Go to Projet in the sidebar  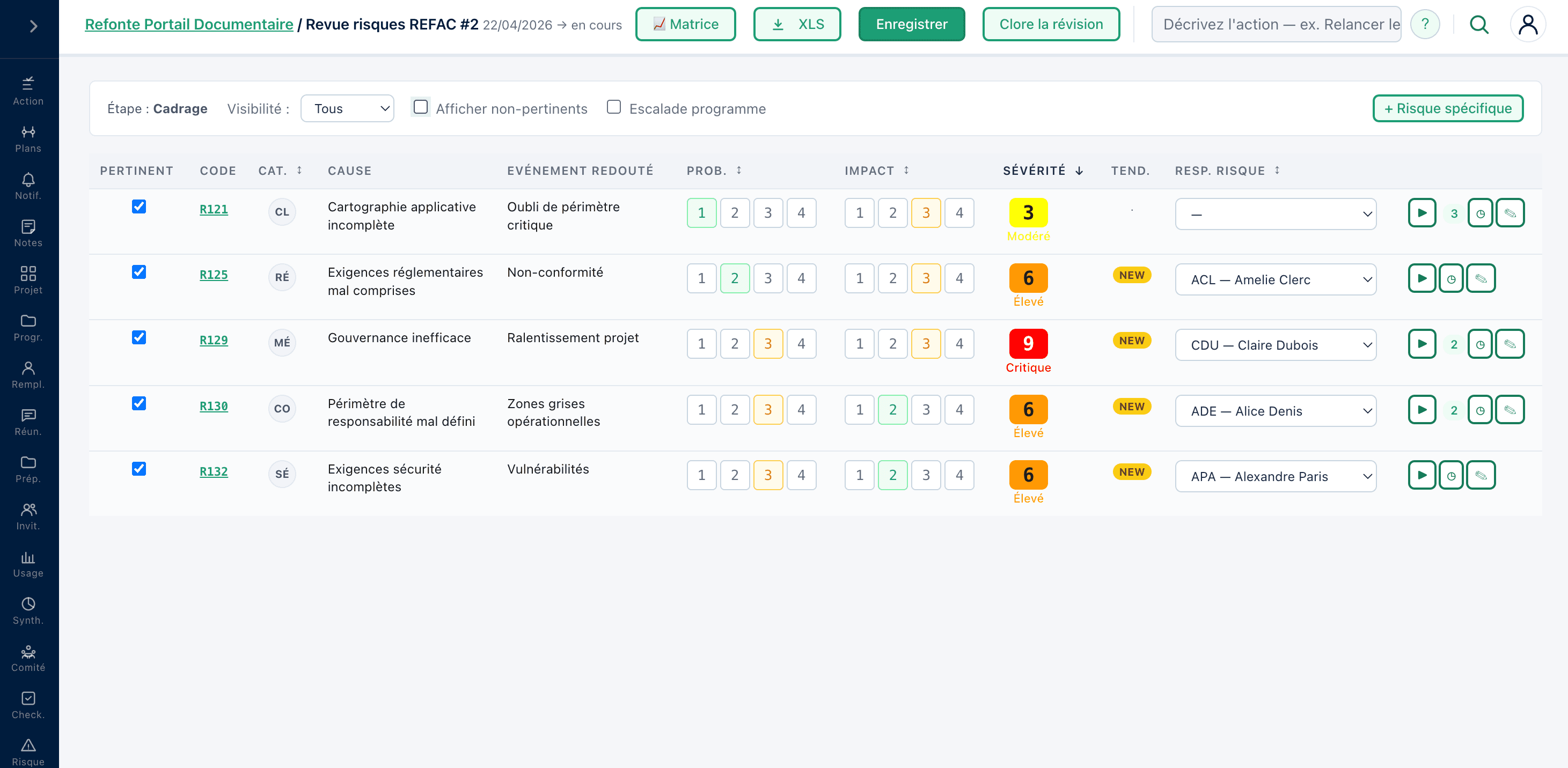point(28,280)
